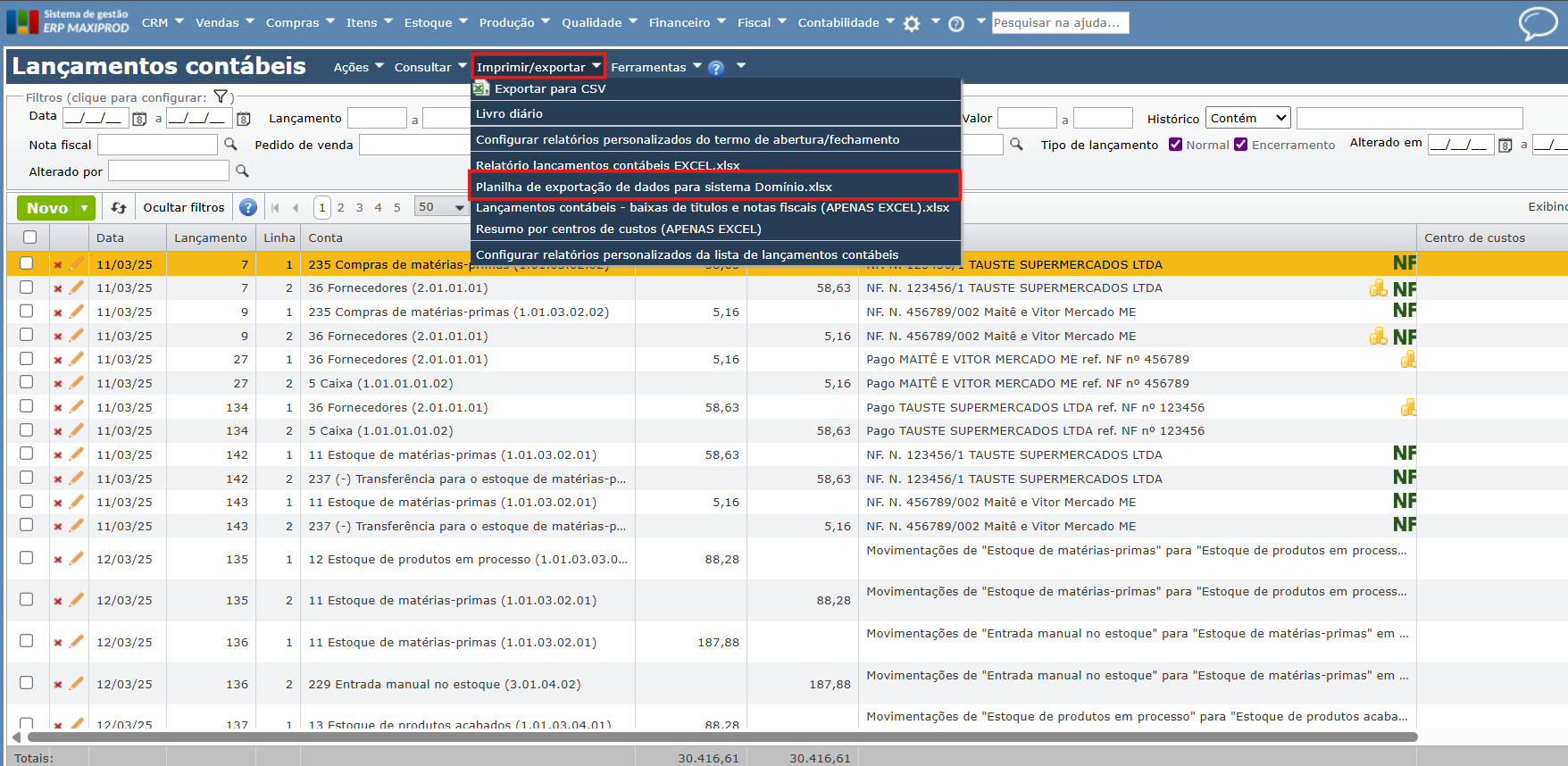Expand the Contabilidade top menu
This screenshot has width=1568, height=766.
point(846,22)
